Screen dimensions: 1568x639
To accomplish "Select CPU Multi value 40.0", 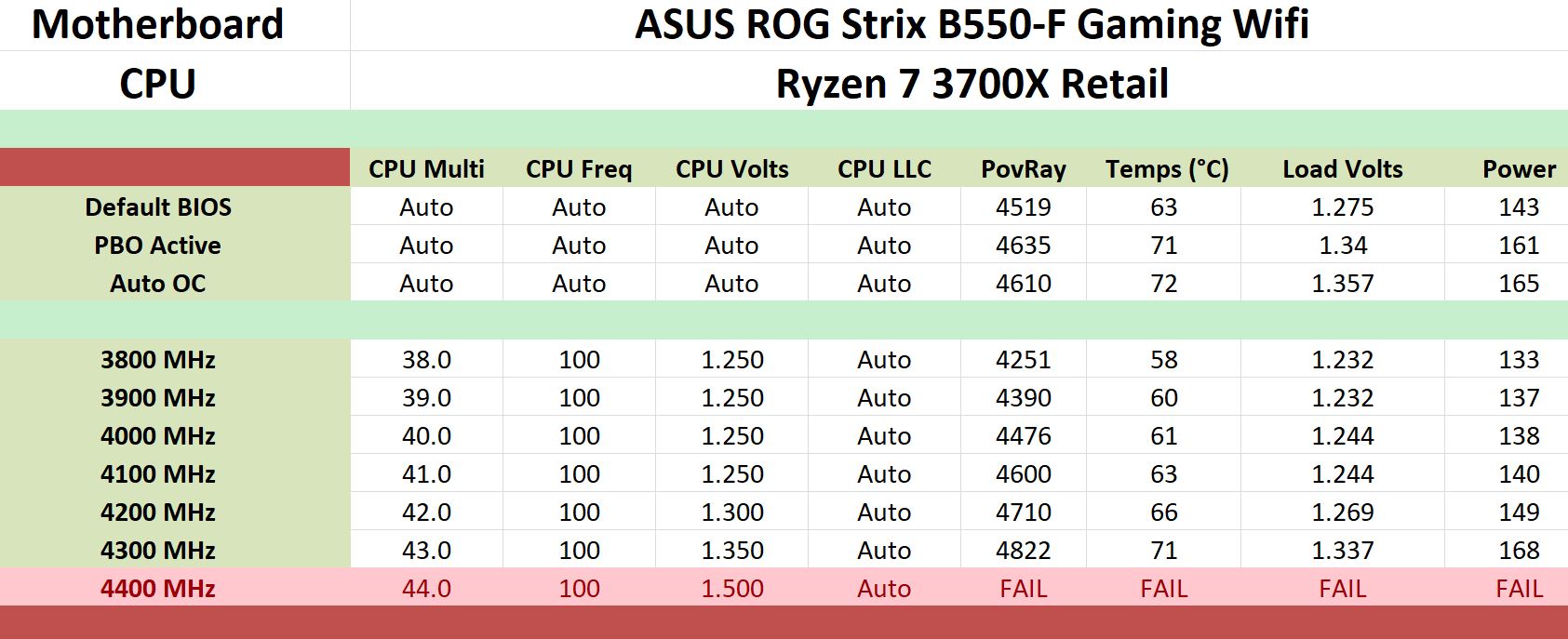I will pyautogui.click(x=426, y=436).
